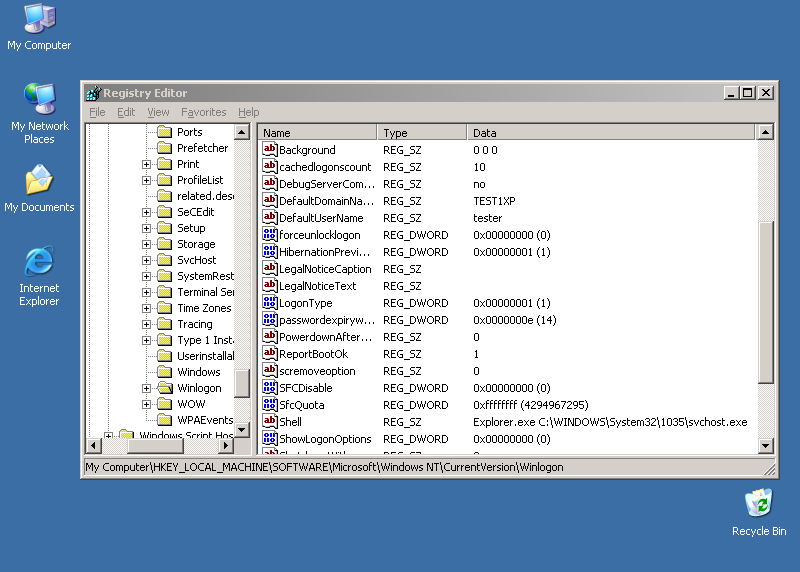Select the ShowLogonOptions DWORD icon

pyautogui.click(x=269, y=438)
